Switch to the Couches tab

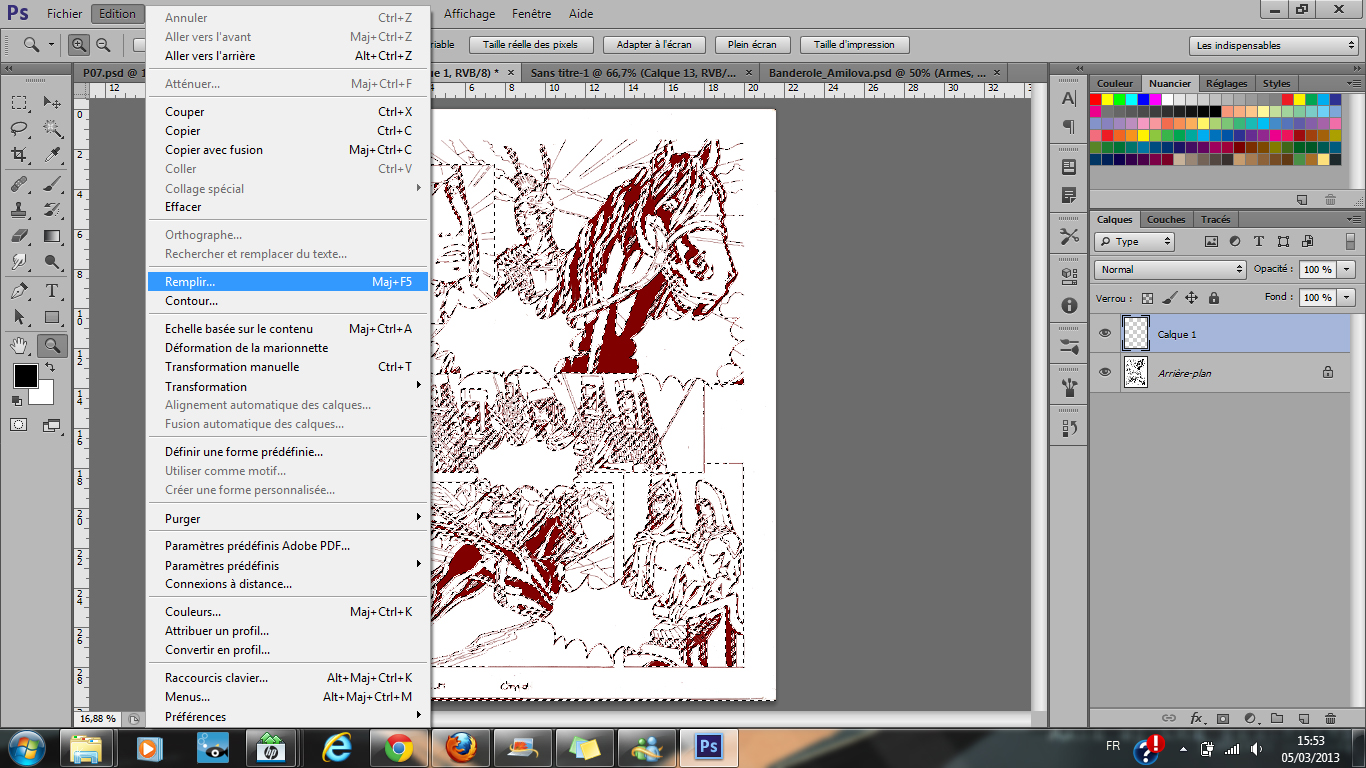[x=1166, y=220]
